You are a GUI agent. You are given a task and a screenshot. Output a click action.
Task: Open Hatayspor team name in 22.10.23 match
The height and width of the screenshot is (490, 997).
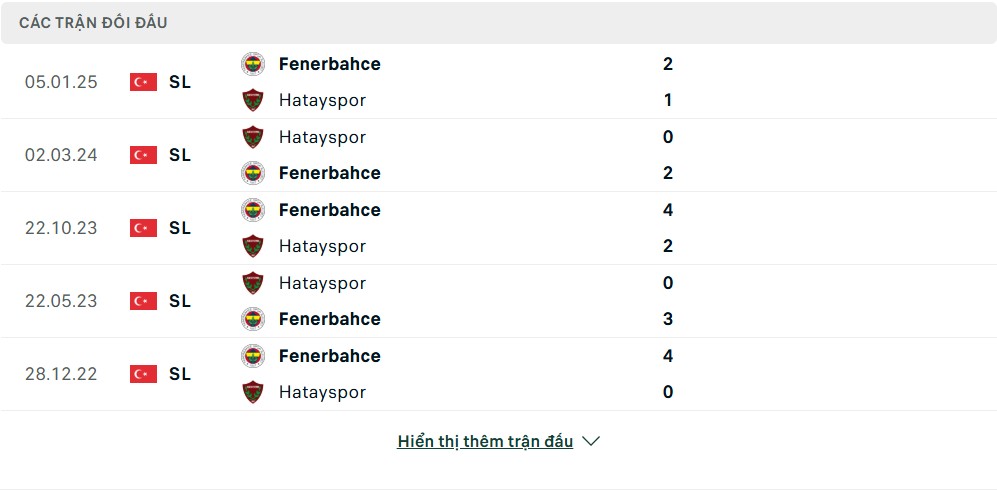point(322,247)
